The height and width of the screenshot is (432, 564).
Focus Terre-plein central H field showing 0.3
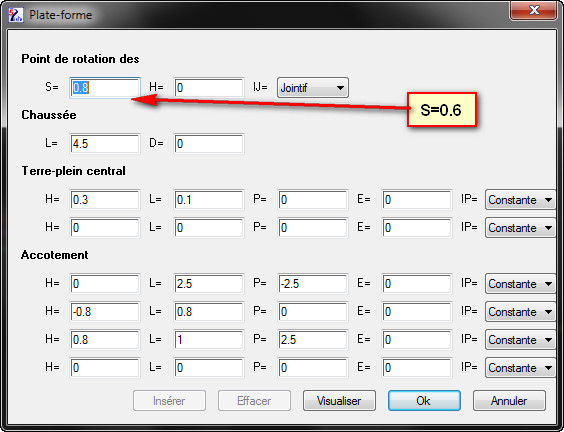tap(105, 200)
